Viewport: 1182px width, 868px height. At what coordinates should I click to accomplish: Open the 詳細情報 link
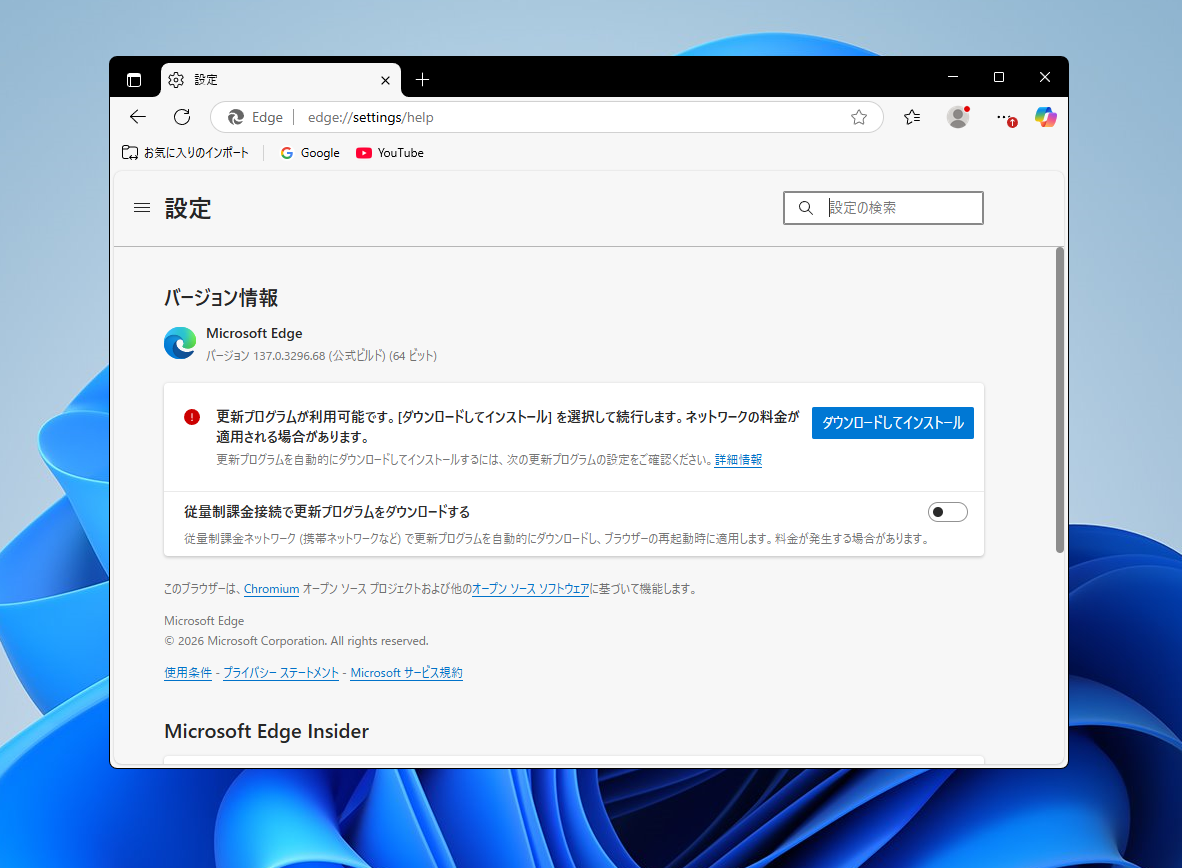pyautogui.click(x=738, y=459)
